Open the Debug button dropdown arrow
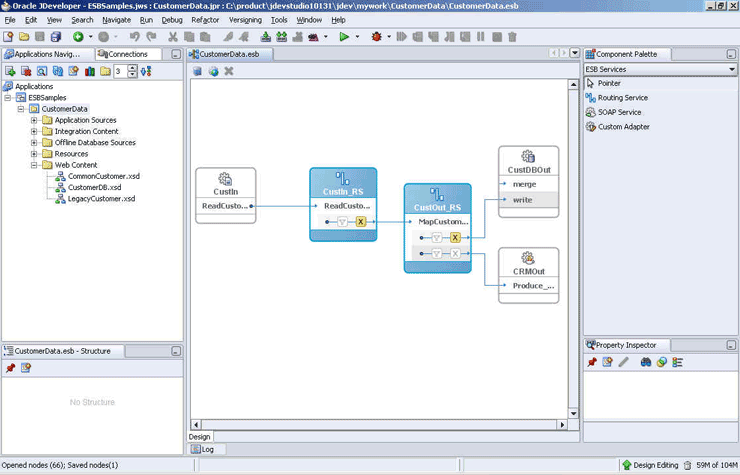 (389, 37)
